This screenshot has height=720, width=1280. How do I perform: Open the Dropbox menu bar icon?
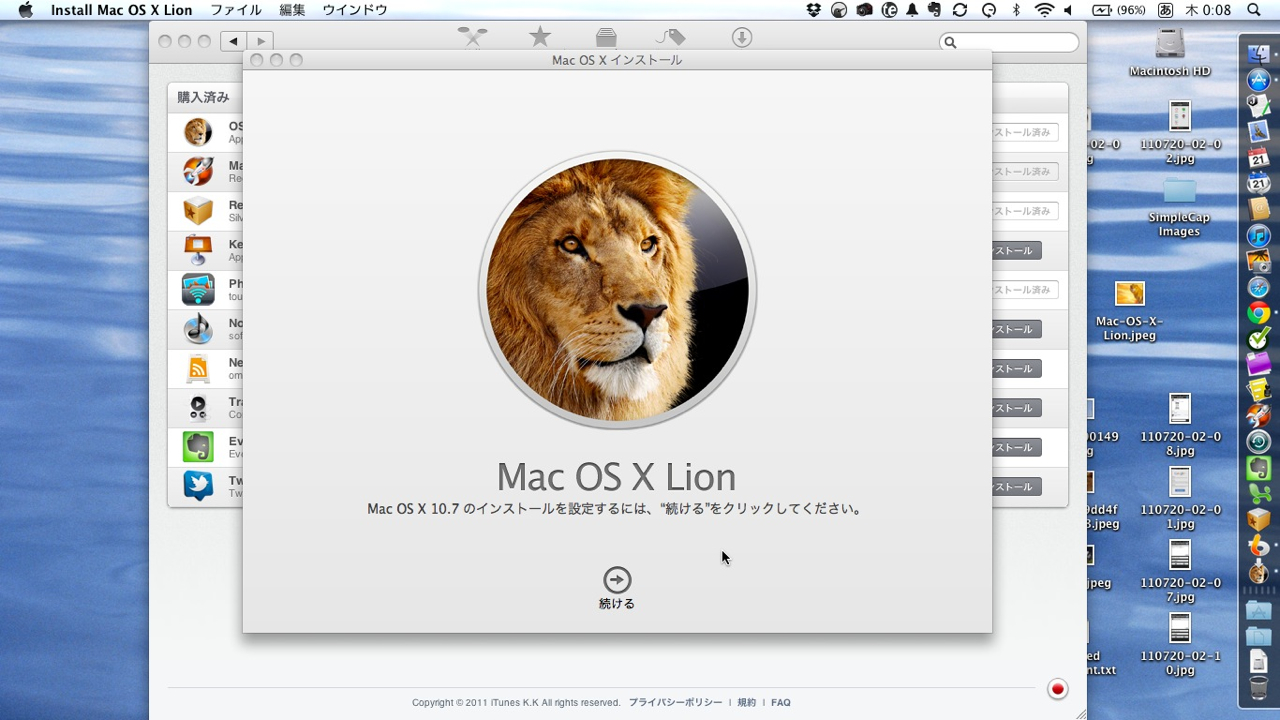tap(814, 10)
